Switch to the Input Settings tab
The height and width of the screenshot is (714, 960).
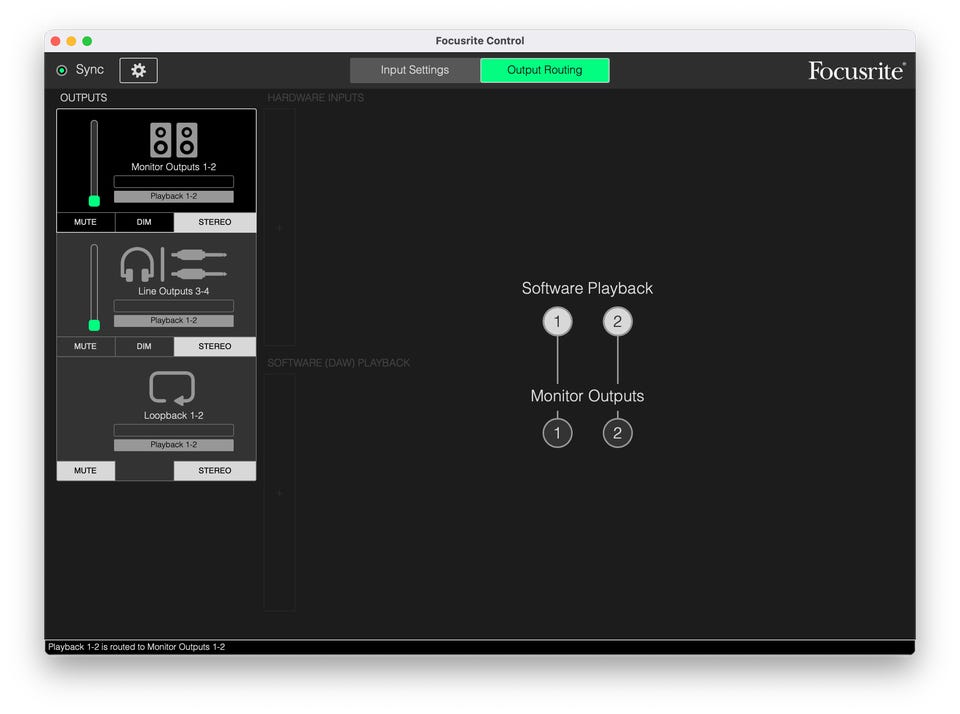tap(414, 70)
